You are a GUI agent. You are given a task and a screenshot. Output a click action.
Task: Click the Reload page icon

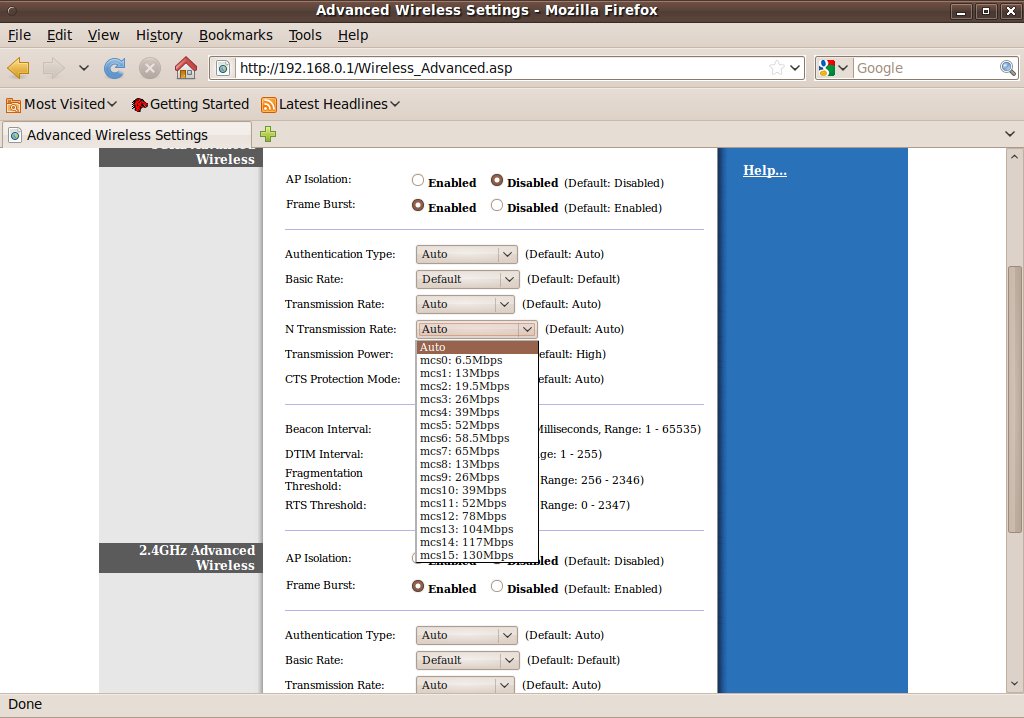(x=115, y=68)
